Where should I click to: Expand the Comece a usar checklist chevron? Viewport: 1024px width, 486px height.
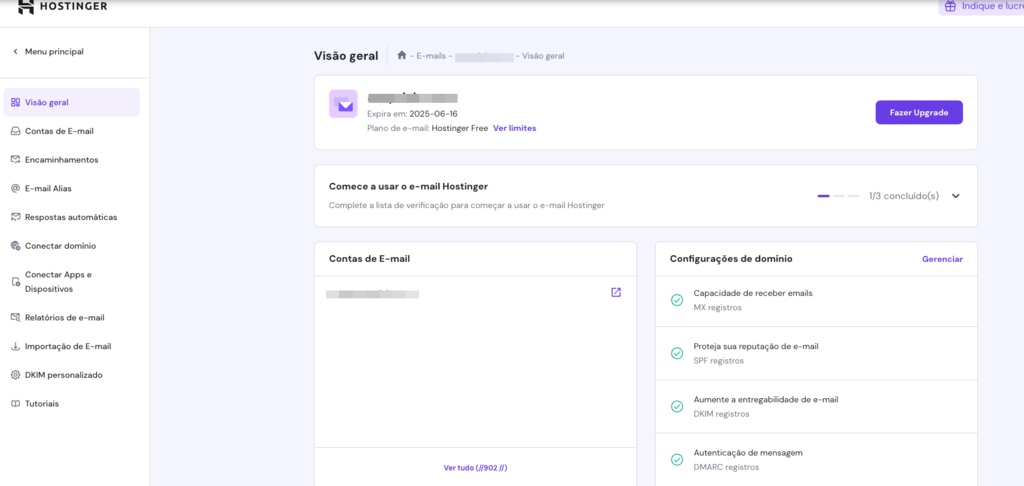(x=956, y=196)
